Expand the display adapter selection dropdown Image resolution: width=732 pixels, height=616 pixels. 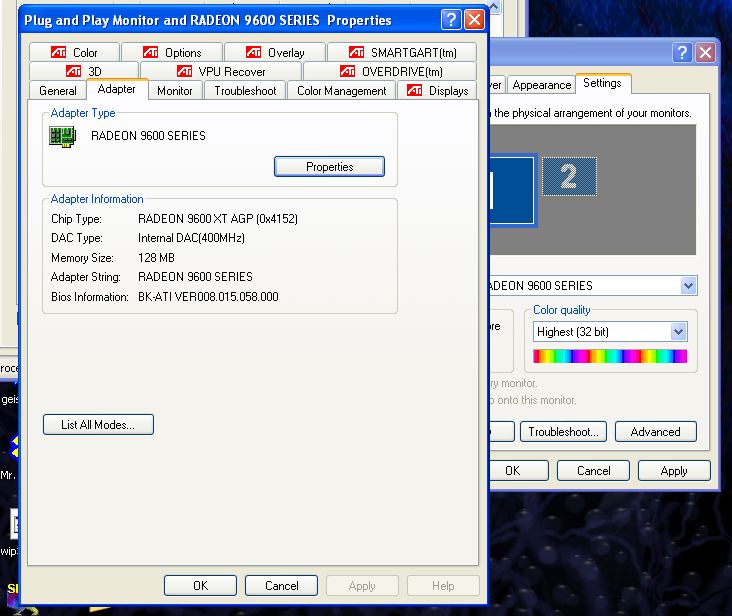coord(688,286)
